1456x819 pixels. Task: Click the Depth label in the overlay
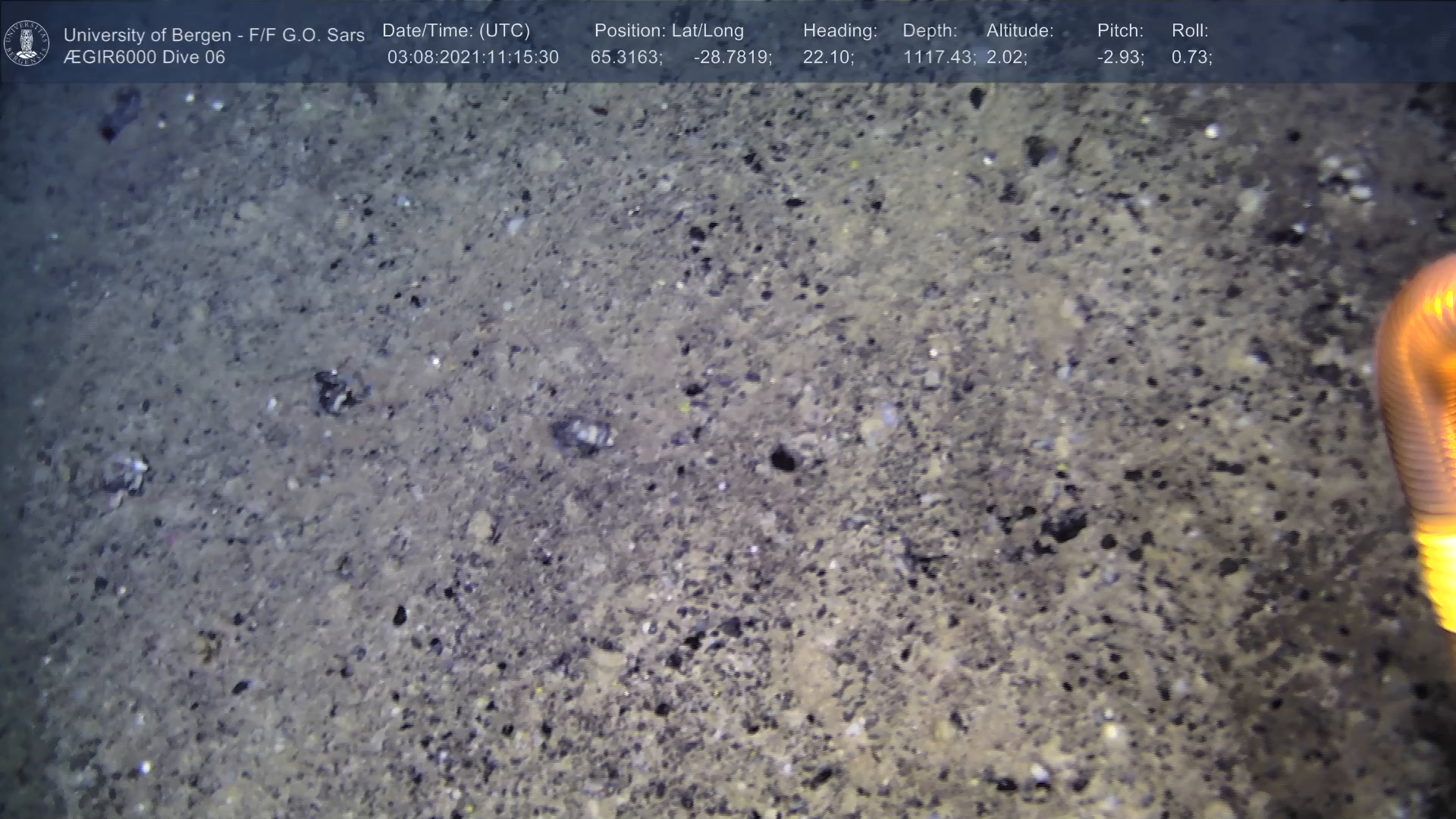click(929, 31)
